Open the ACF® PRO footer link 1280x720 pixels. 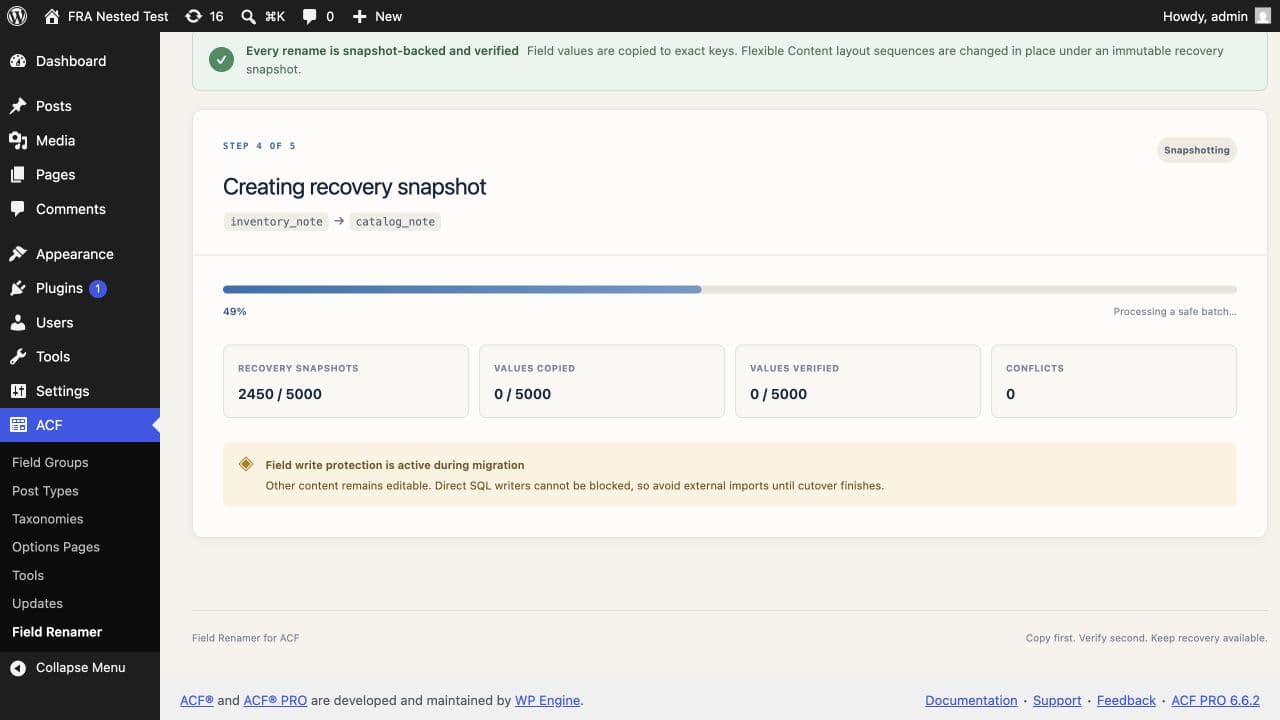[x=275, y=701]
